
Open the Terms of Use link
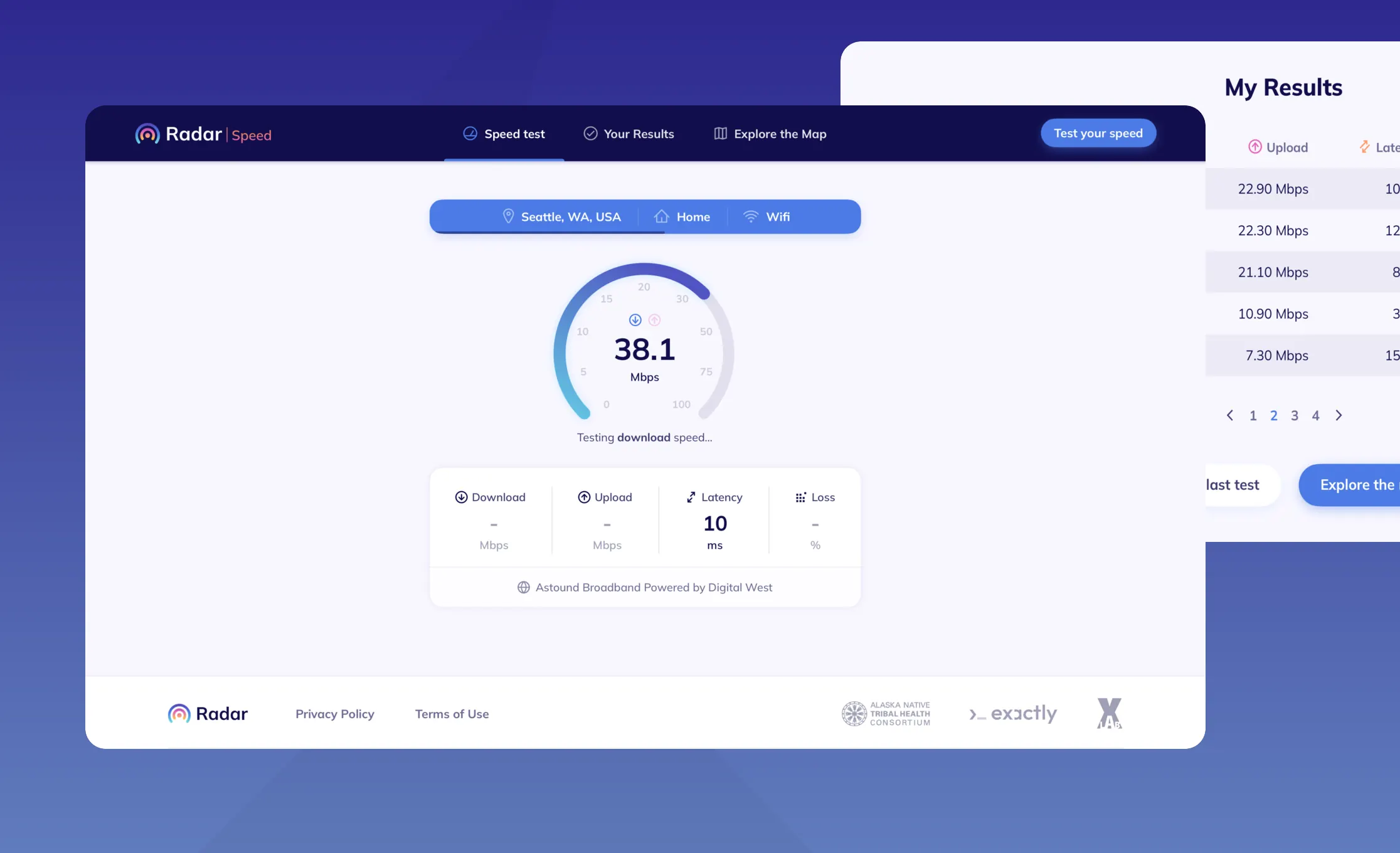pyautogui.click(x=452, y=714)
